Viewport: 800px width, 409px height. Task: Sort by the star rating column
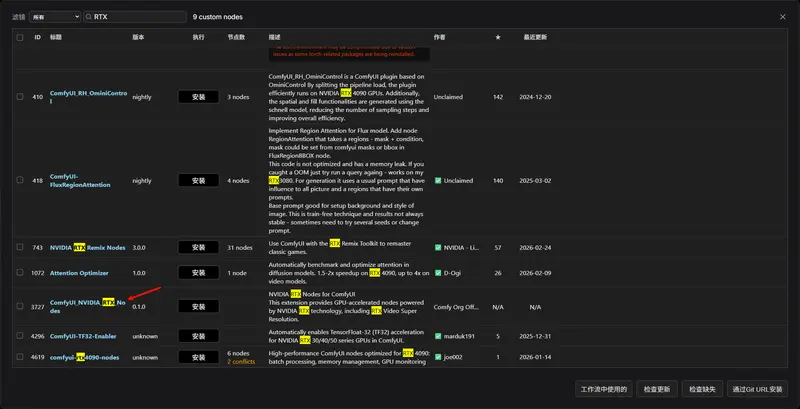click(498, 37)
